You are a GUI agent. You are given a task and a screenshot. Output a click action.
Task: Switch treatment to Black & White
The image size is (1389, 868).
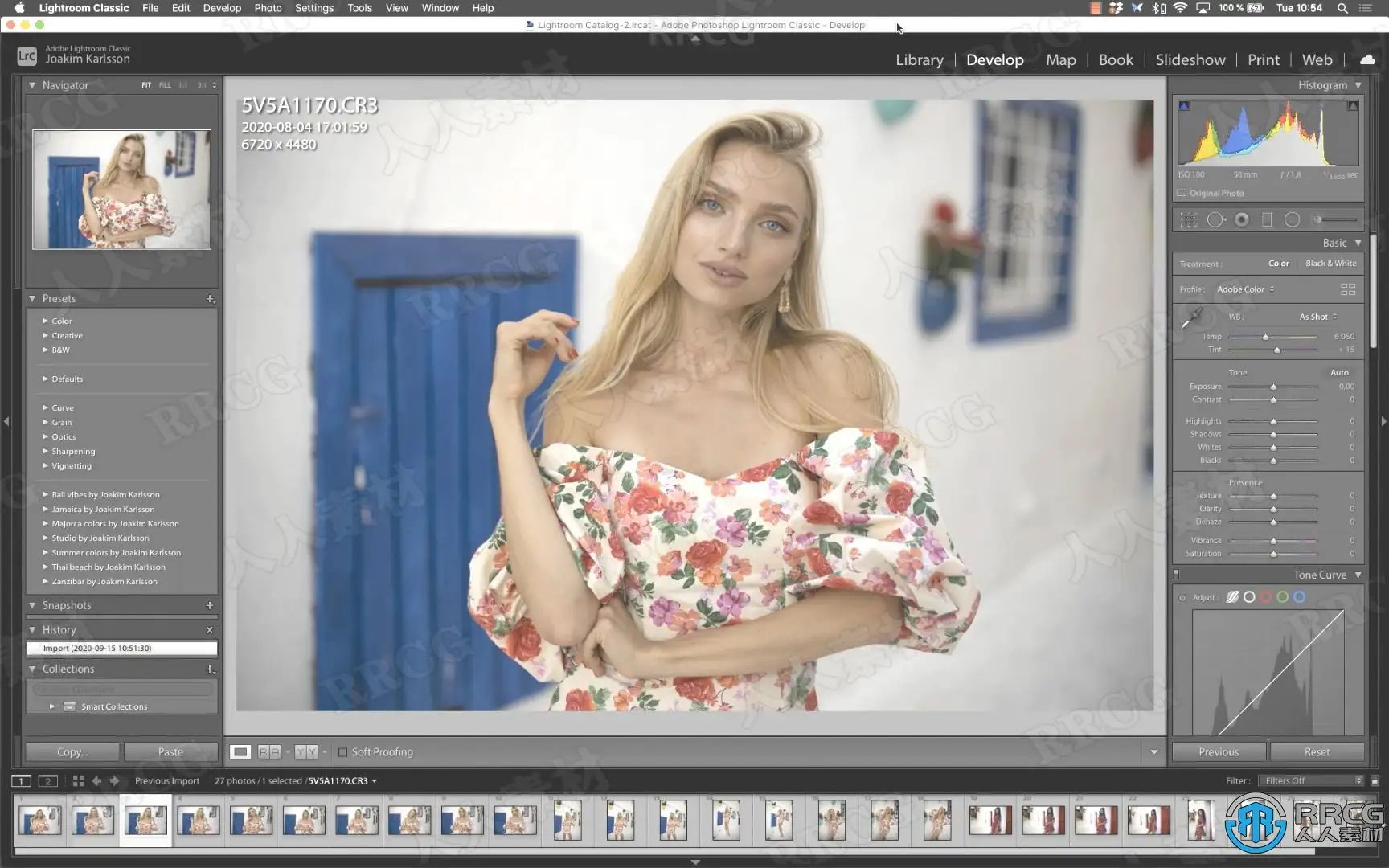click(x=1330, y=264)
